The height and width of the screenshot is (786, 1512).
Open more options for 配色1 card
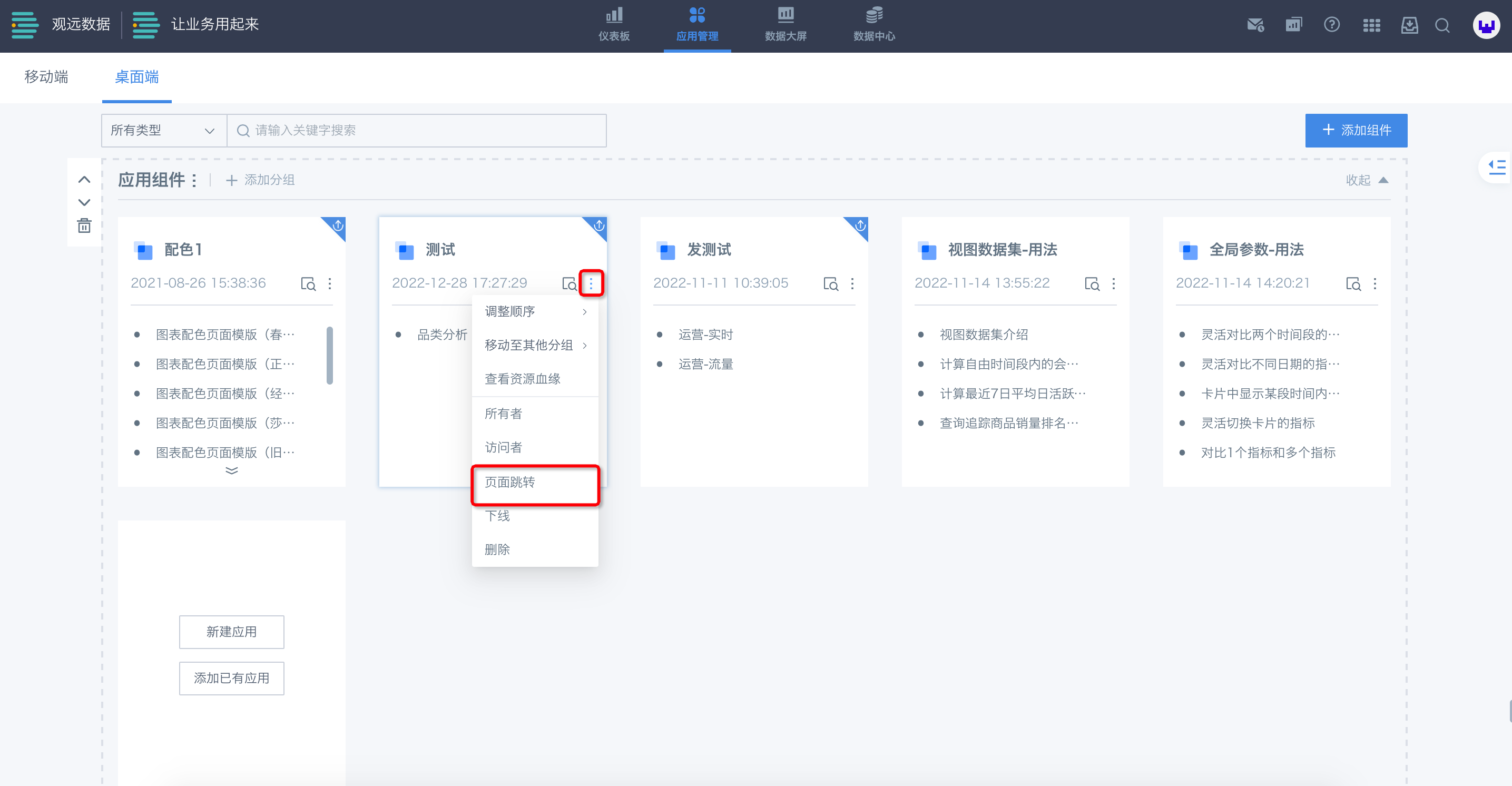pos(330,284)
